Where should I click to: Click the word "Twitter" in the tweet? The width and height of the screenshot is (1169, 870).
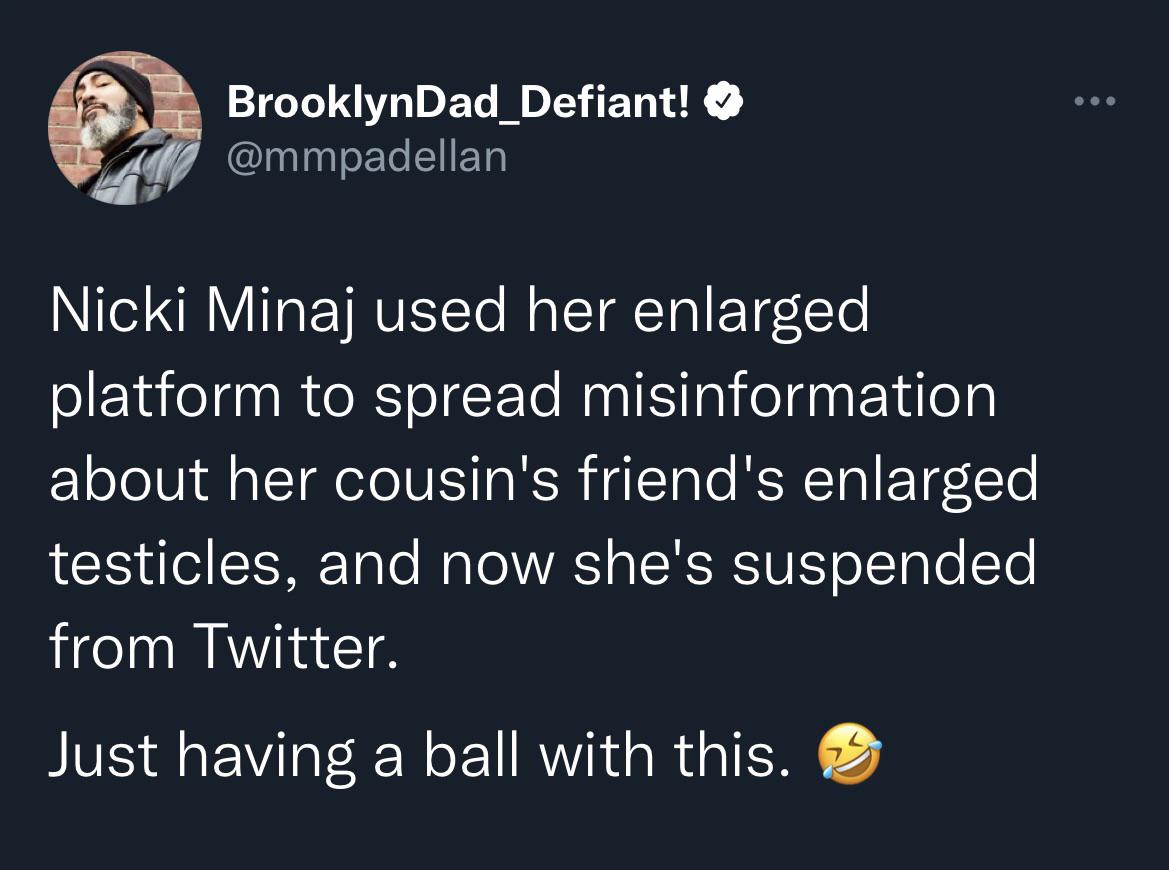(289, 648)
